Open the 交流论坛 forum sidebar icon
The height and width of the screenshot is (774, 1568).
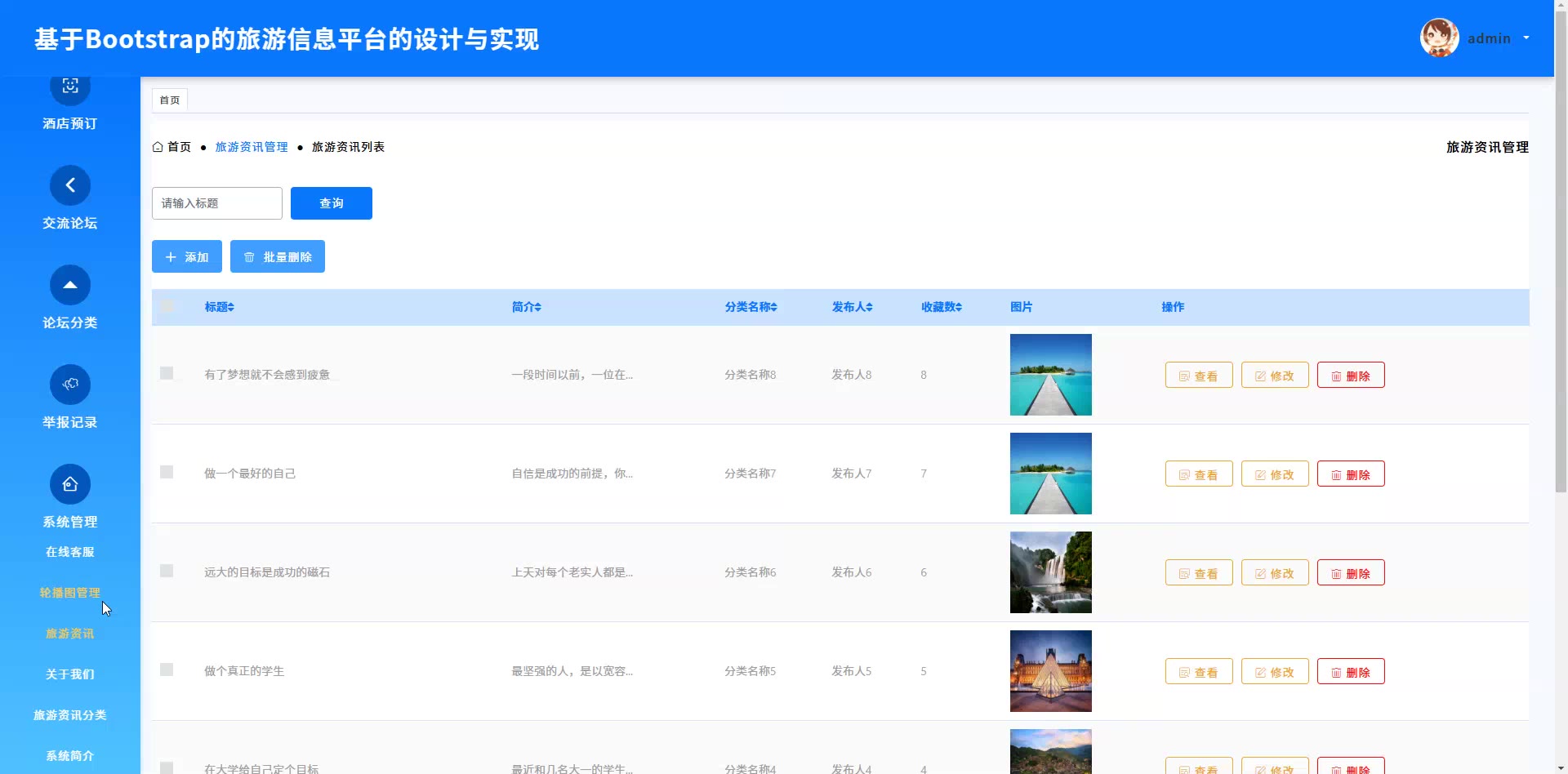coord(70,185)
